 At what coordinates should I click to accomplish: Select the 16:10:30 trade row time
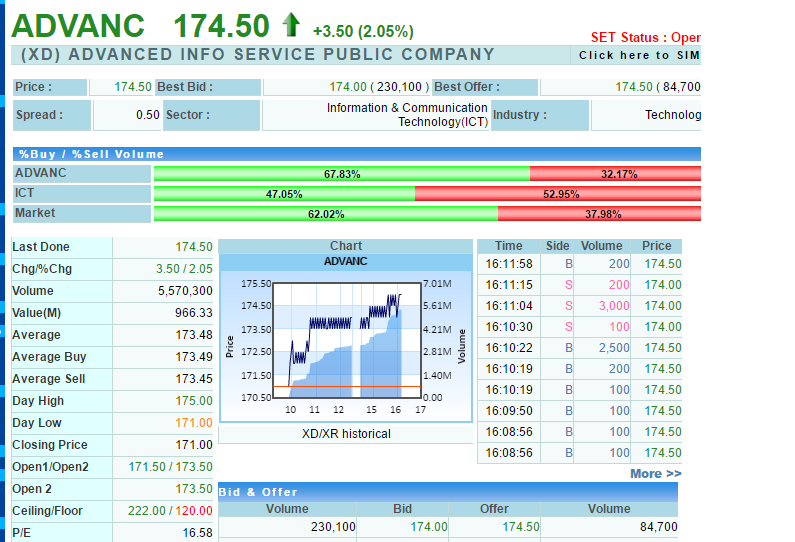[509, 327]
